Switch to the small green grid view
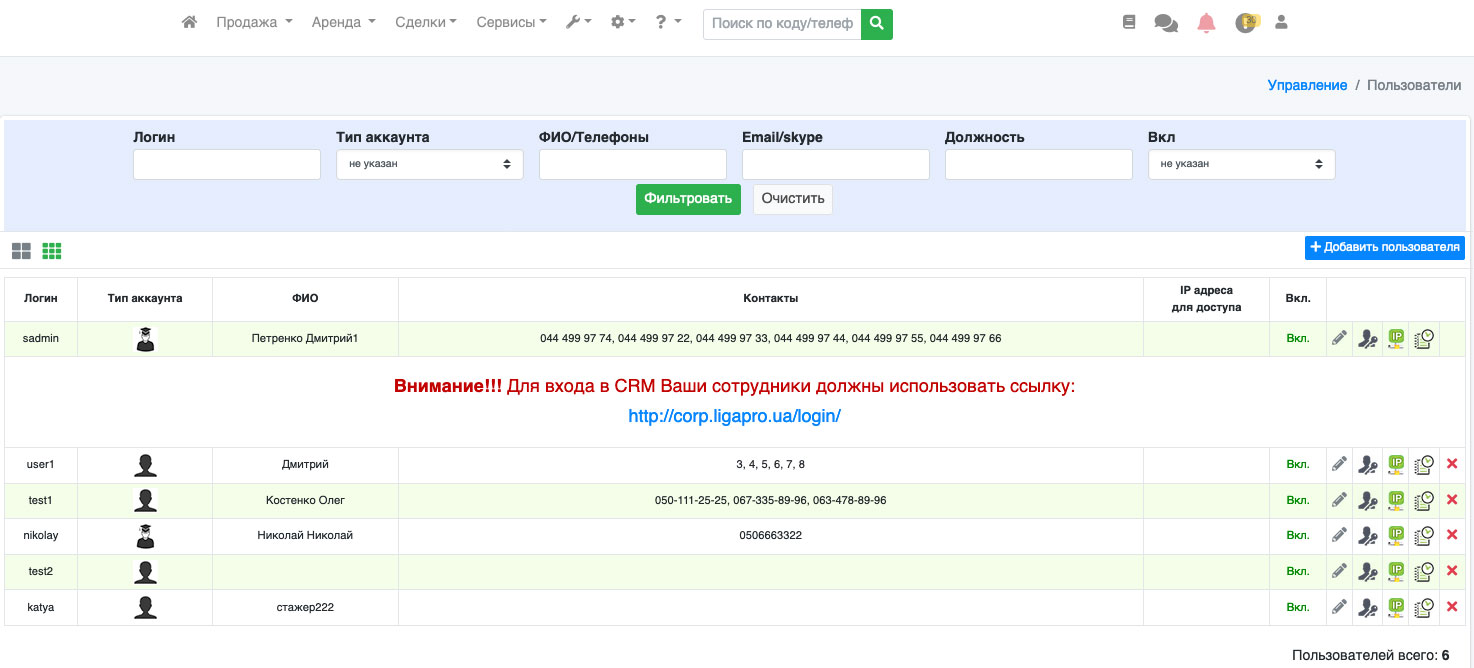1474x668 pixels. click(x=52, y=251)
